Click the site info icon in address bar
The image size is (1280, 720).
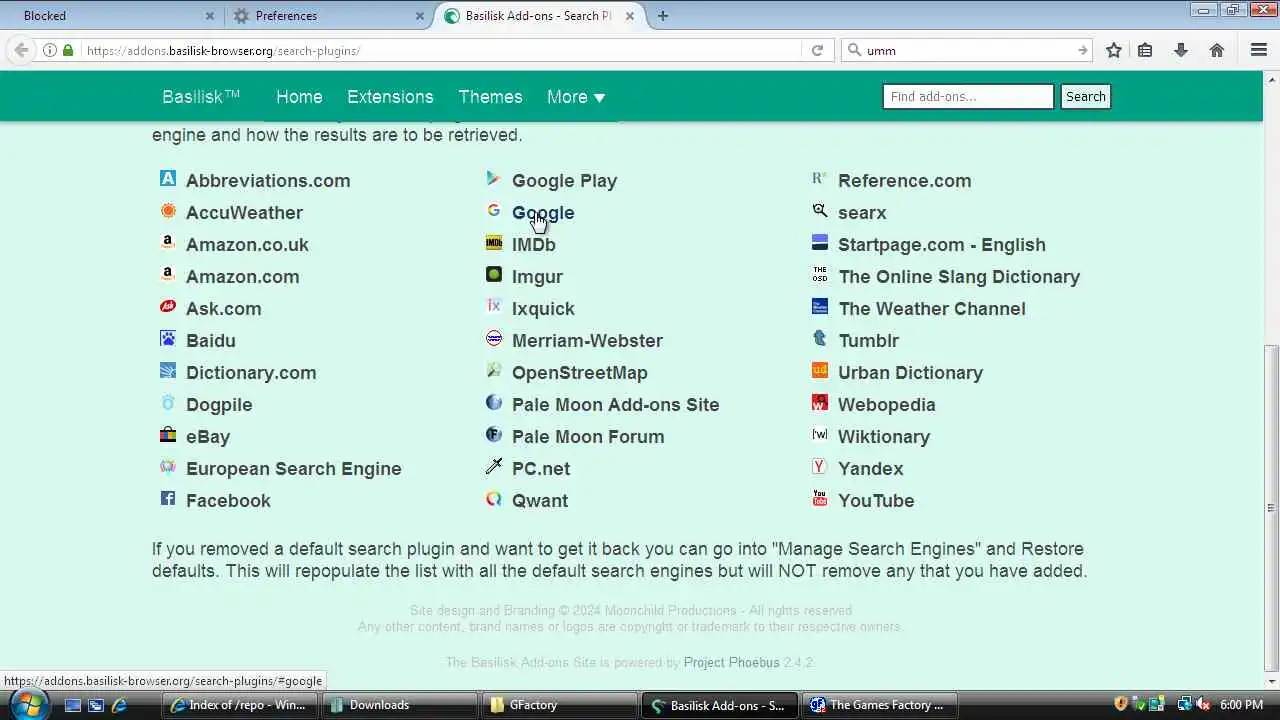click(50, 50)
